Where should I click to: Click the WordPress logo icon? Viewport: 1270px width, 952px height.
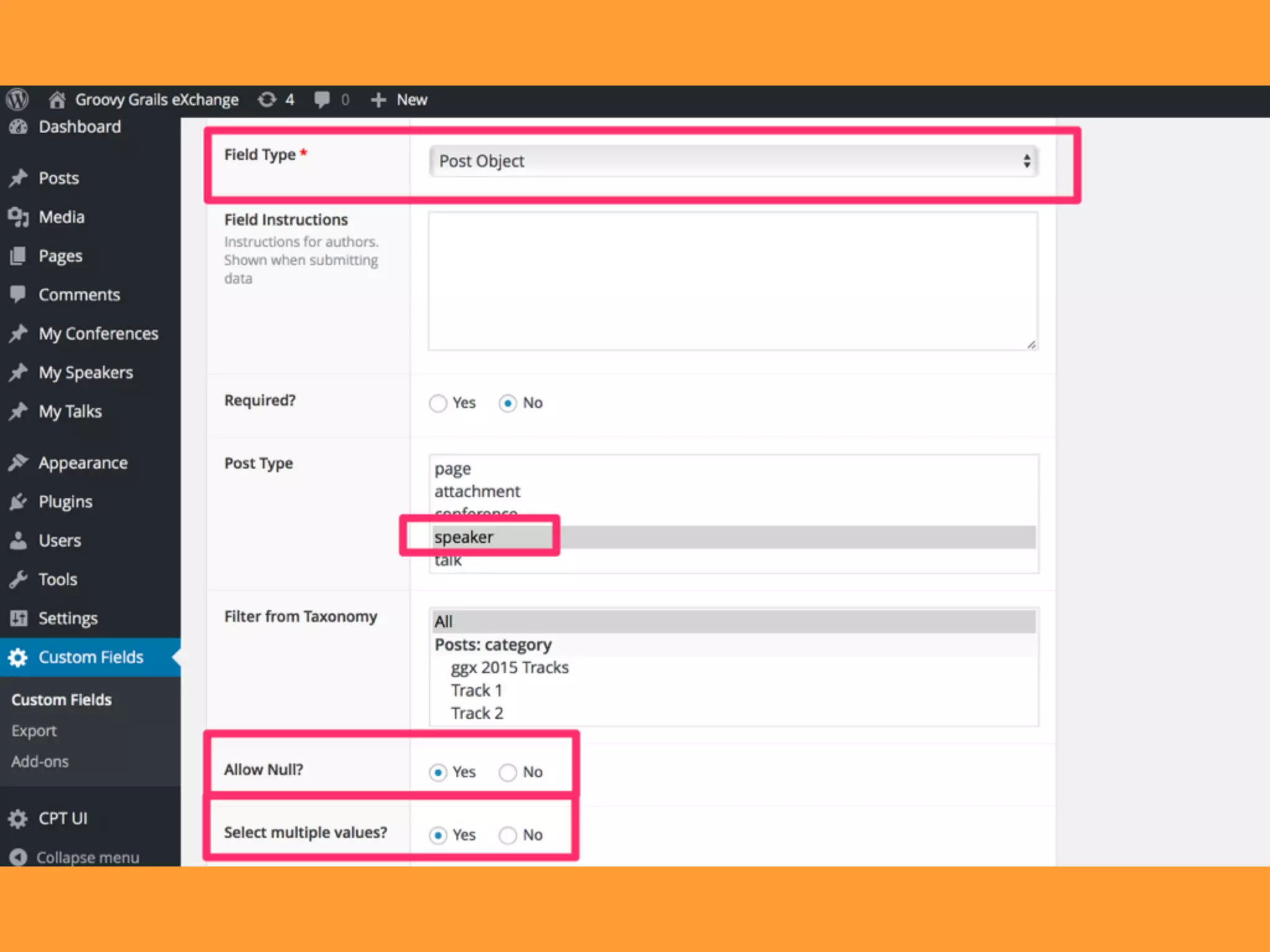[17, 99]
